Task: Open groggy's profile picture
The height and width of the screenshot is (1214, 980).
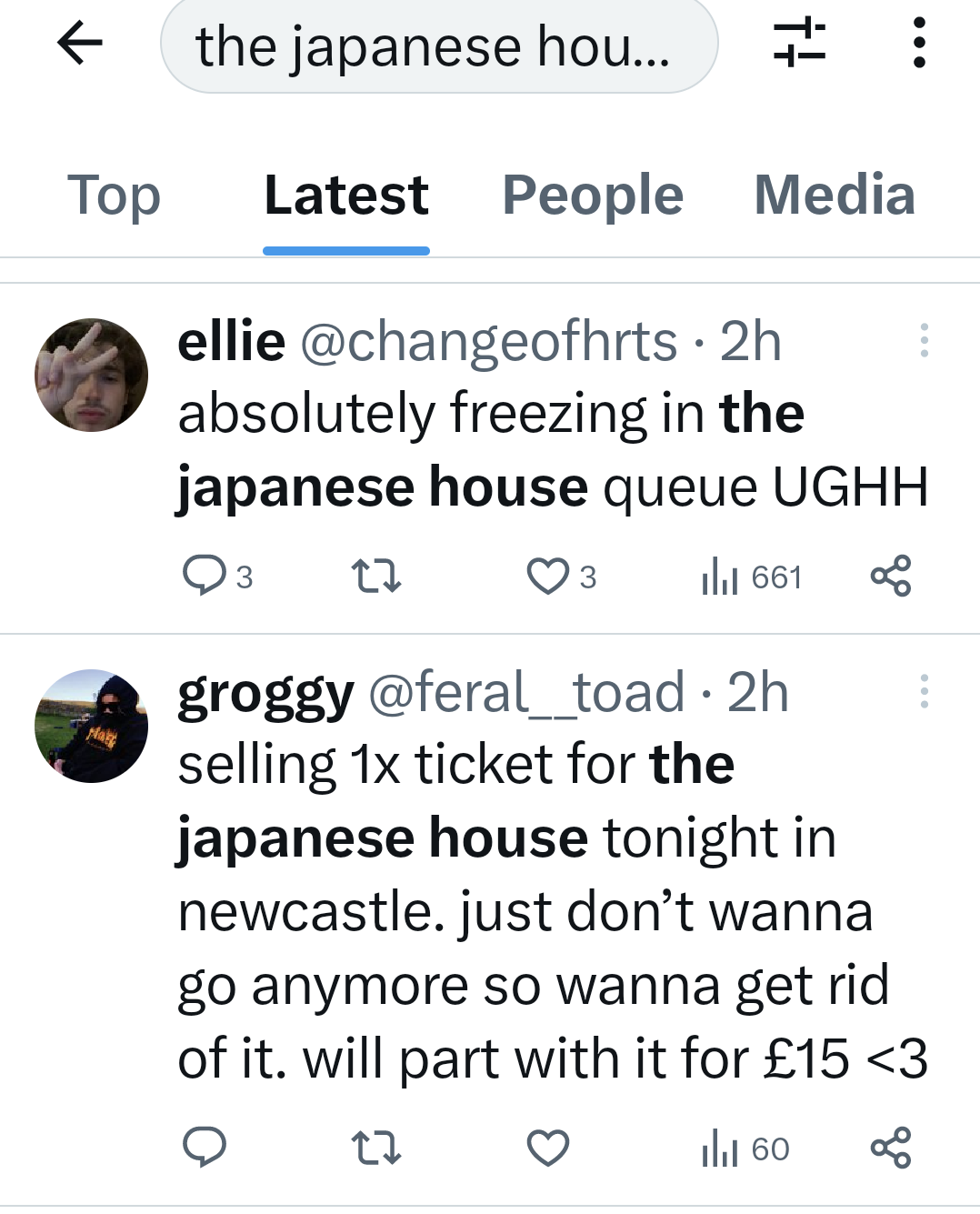Action: click(x=91, y=726)
